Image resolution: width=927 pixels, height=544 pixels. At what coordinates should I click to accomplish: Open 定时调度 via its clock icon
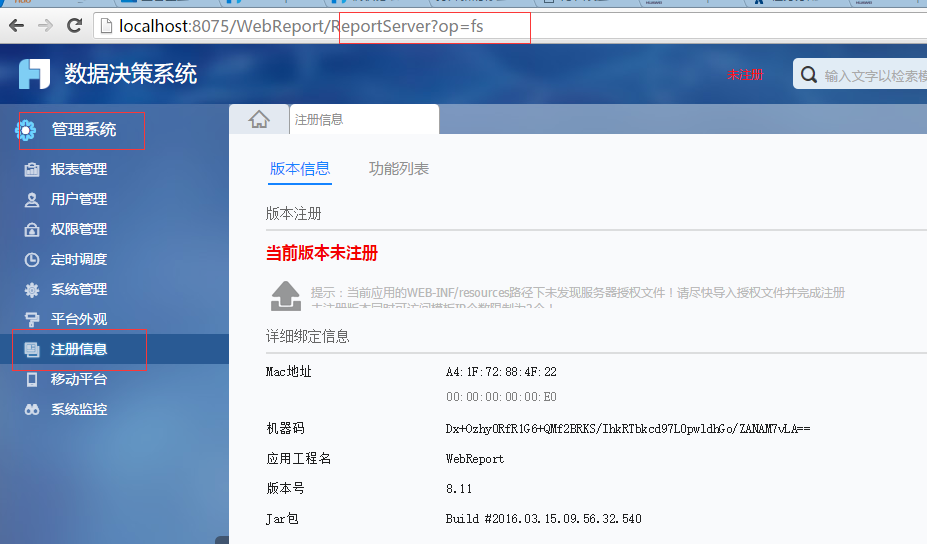(32, 260)
